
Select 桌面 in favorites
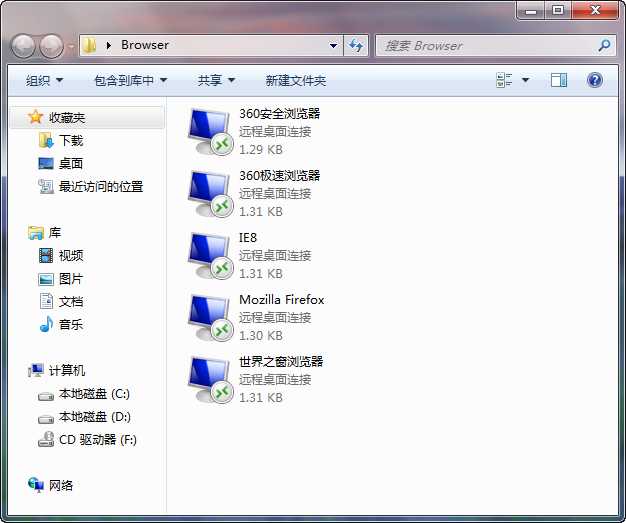pos(71,164)
